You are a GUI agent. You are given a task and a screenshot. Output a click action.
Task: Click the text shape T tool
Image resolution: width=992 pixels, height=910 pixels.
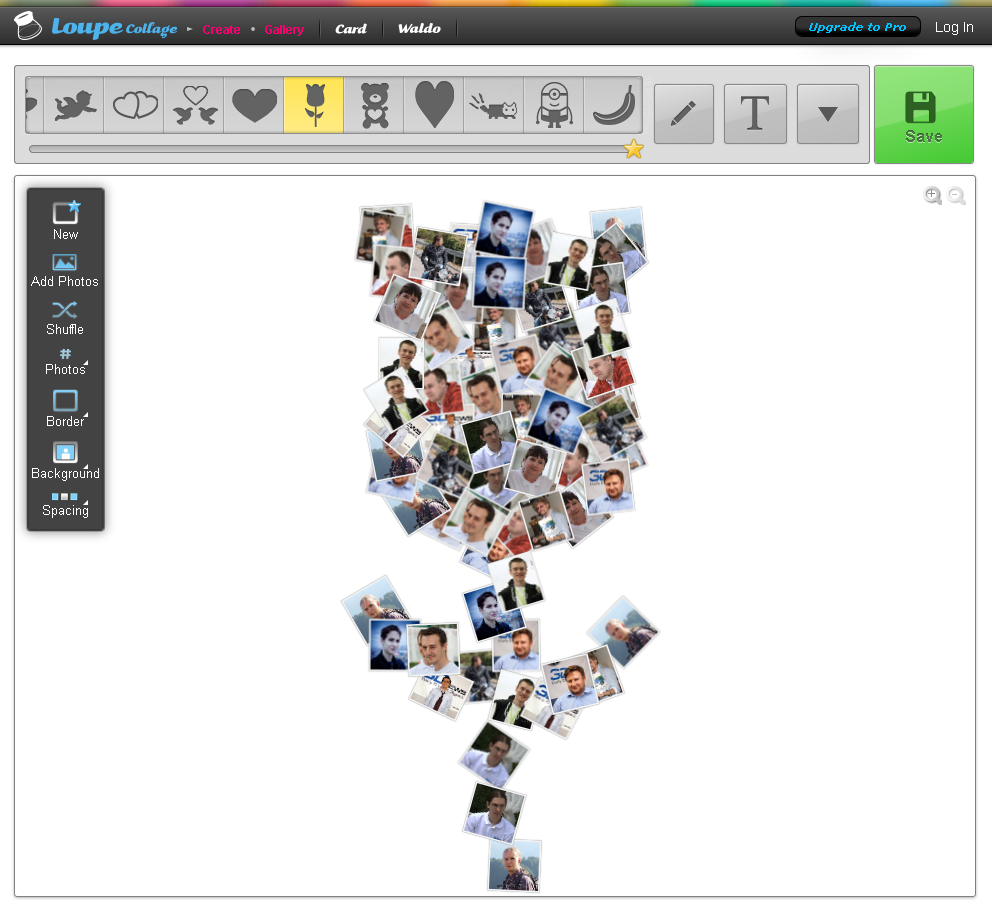pos(755,114)
